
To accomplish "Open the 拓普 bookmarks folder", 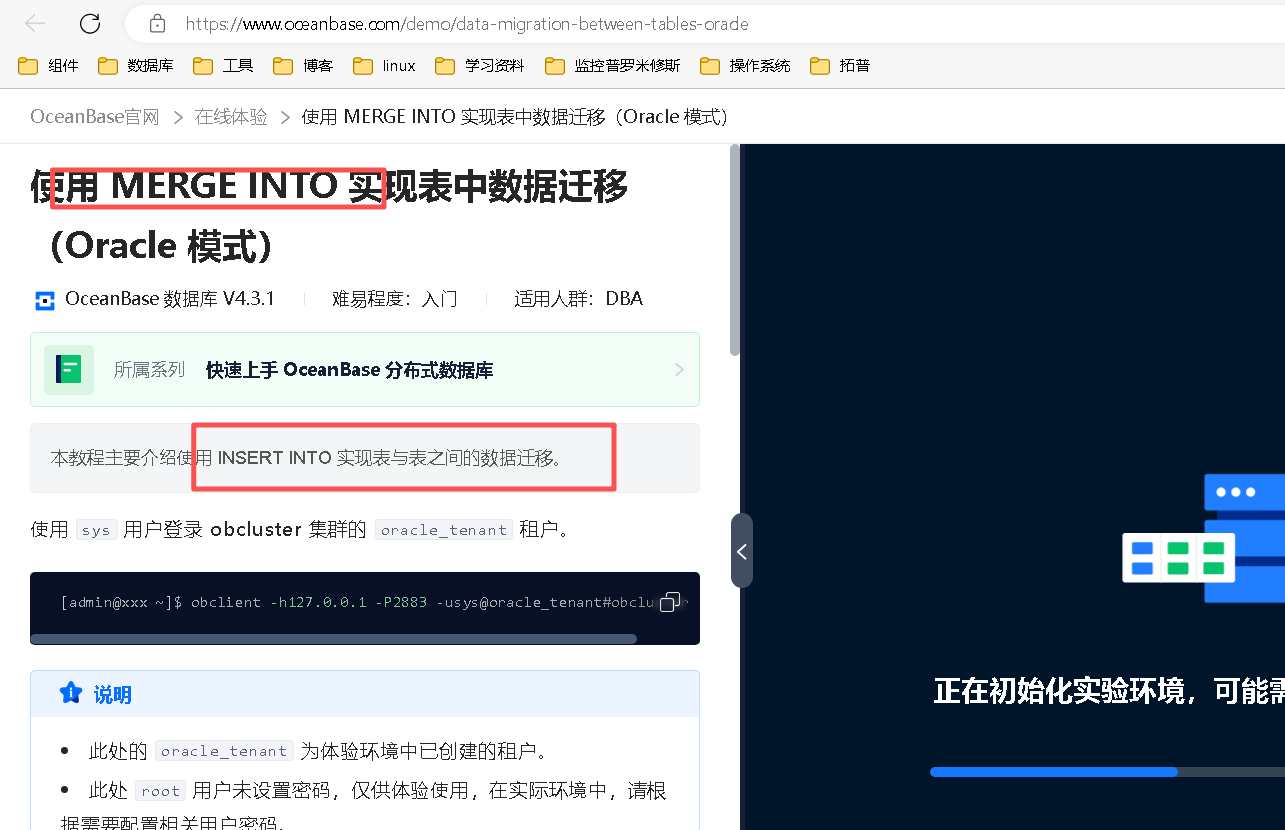I will coord(840,66).
